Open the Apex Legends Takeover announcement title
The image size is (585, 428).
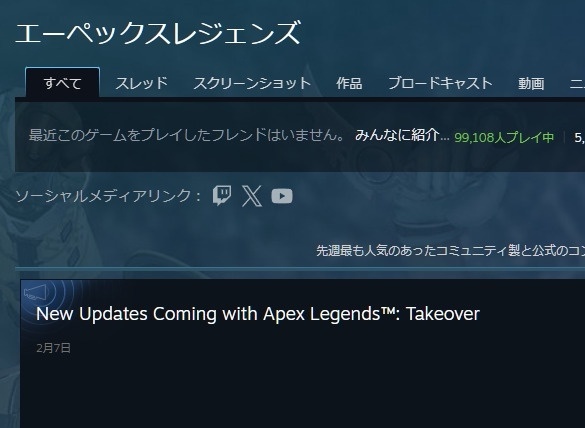(258, 313)
